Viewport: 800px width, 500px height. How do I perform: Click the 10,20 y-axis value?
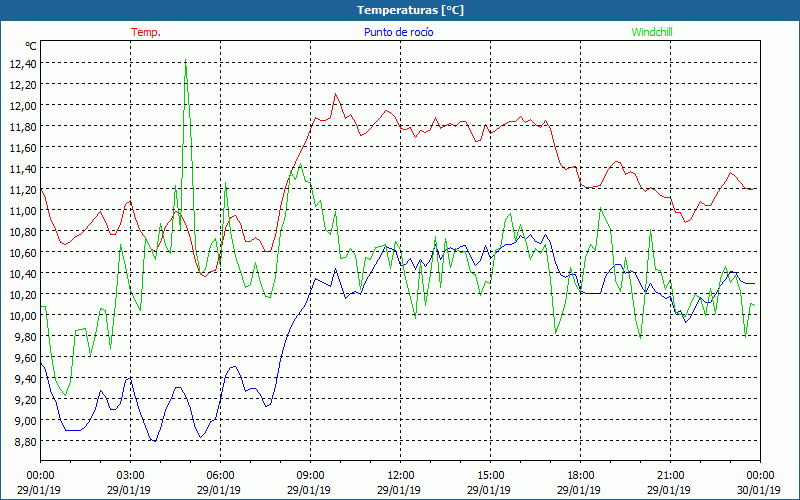point(23,294)
